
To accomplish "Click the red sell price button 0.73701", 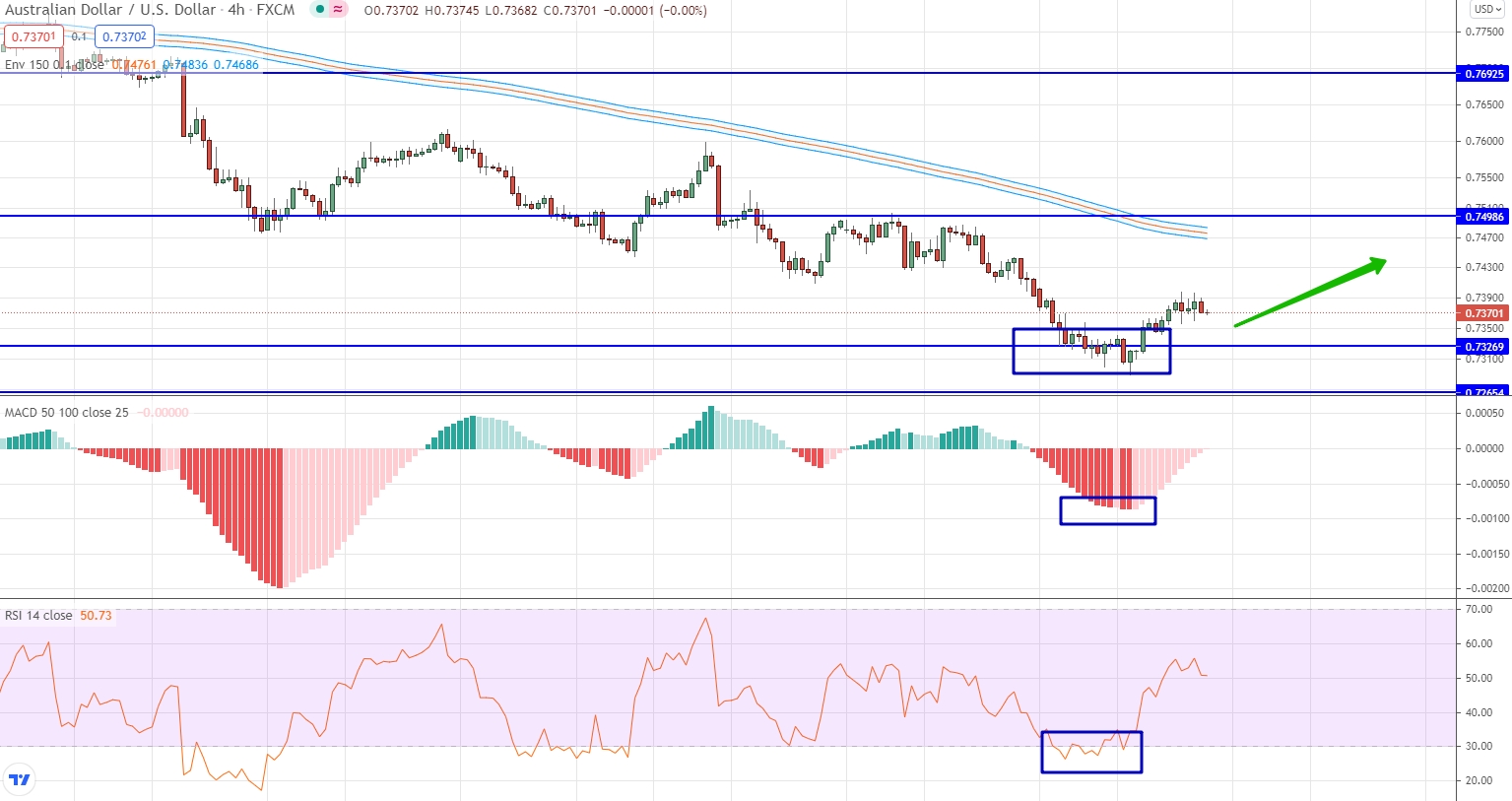I will pos(33,36).
